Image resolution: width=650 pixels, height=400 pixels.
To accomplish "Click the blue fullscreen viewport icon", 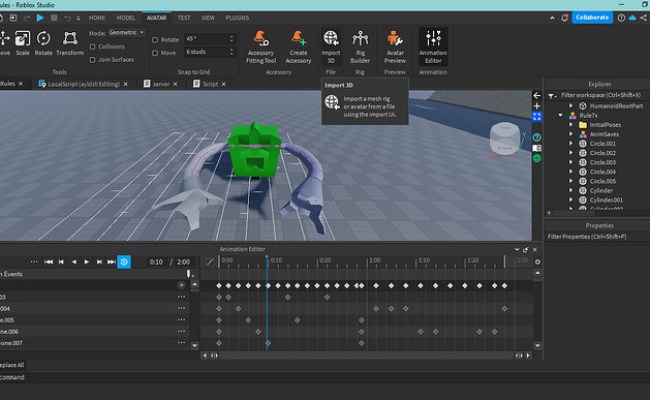I will [x=537, y=116].
